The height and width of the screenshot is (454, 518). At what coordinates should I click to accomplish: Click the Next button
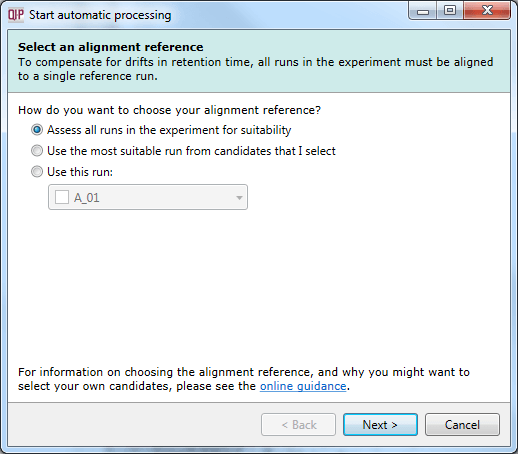[380, 425]
